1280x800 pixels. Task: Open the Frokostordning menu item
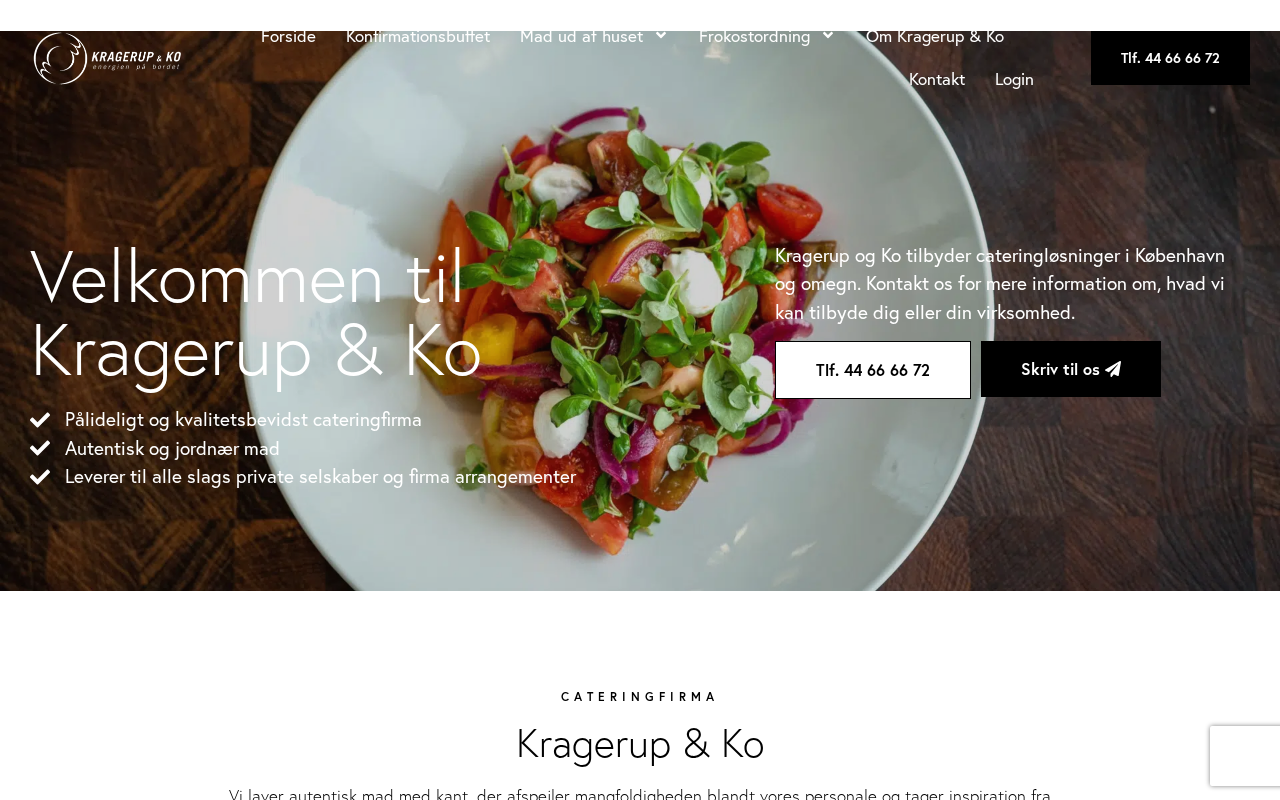754,36
